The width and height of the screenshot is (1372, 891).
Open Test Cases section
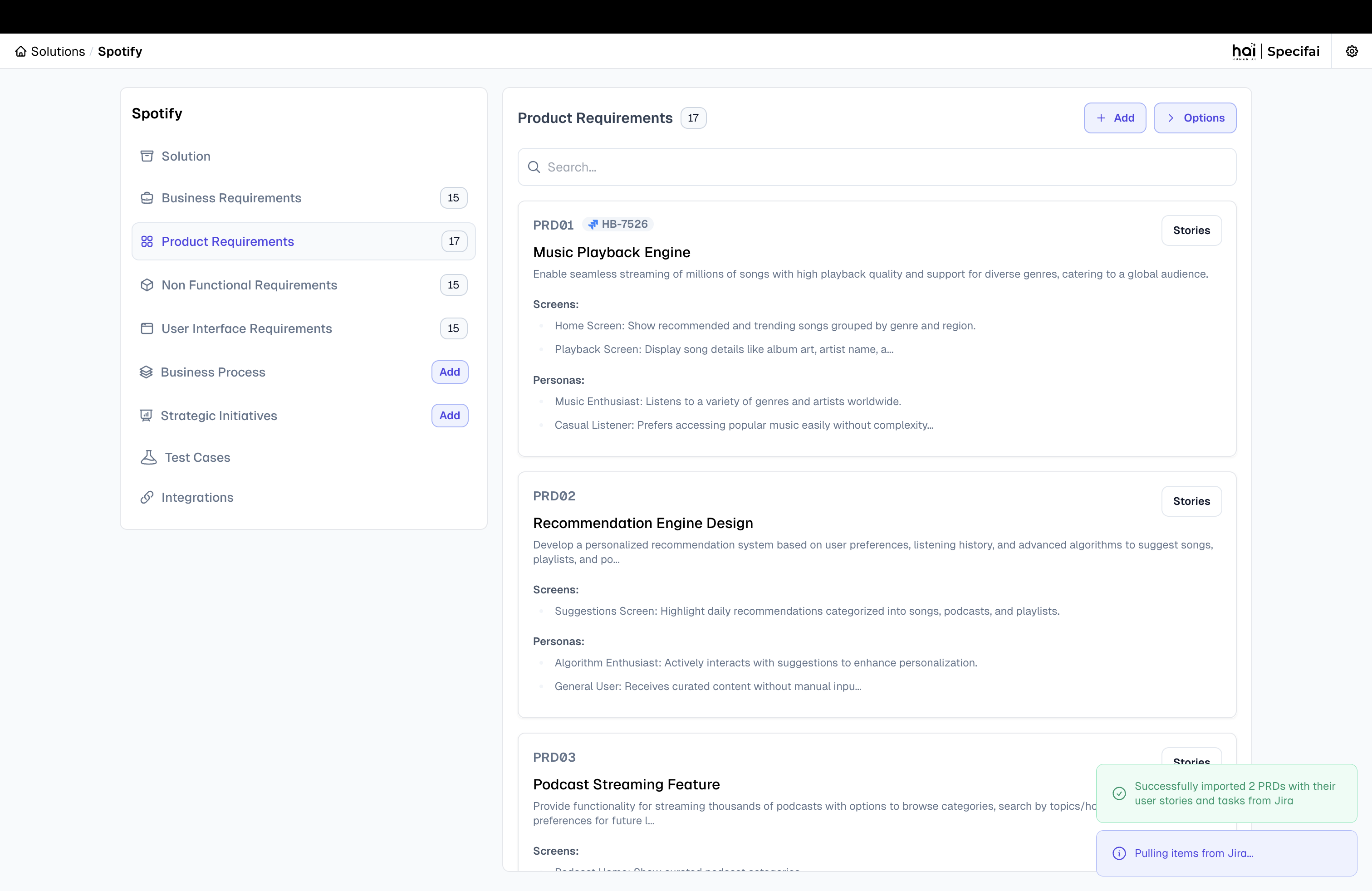(304, 458)
